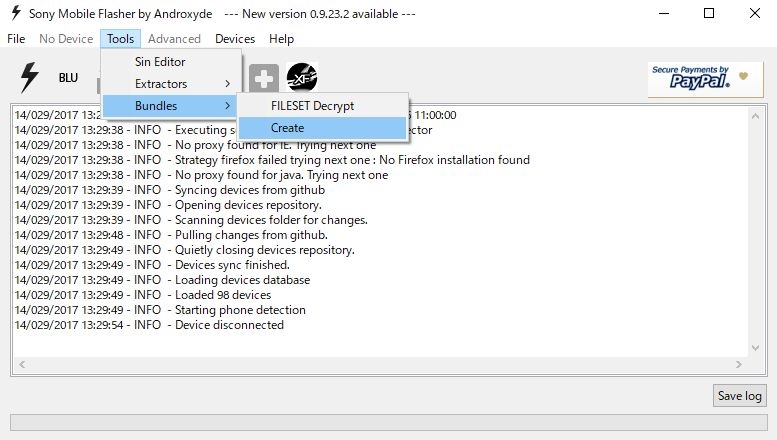This screenshot has width=777, height=440.
Task: Choose FILESET Decrypt in Bundles submenu
Action: (323, 106)
